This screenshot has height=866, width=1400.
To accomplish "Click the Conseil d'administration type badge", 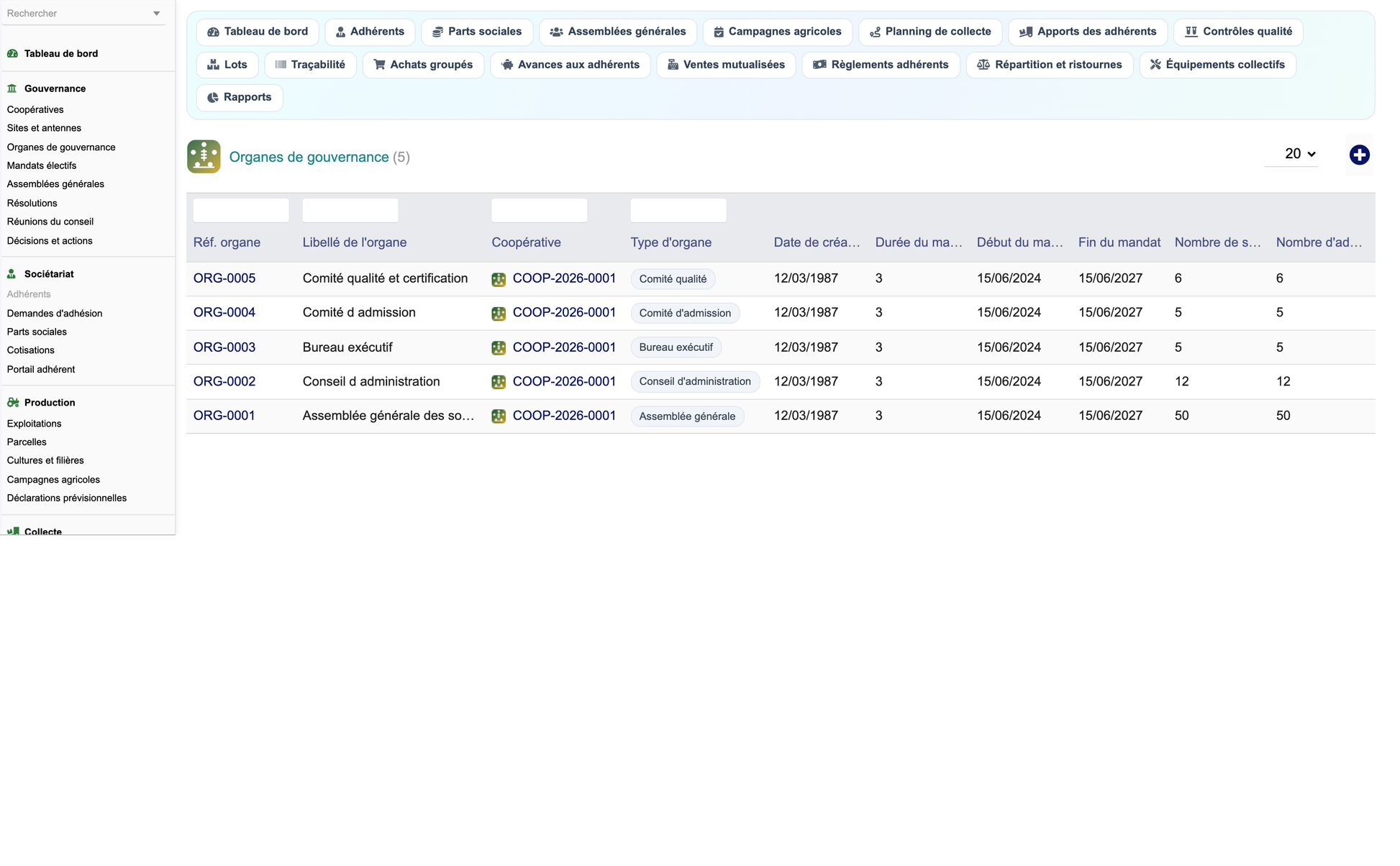I will click(x=695, y=382).
